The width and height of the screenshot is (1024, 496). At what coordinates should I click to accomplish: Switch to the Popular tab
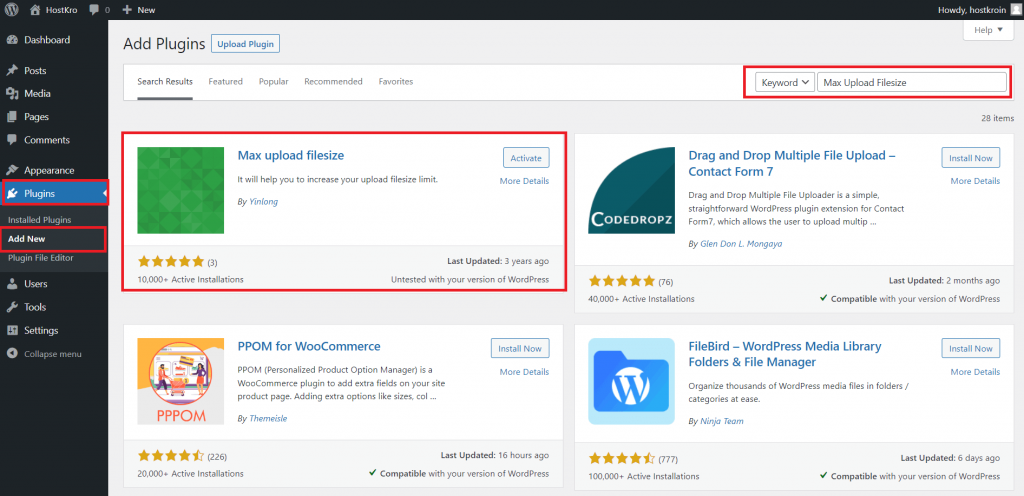tap(274, 82)
